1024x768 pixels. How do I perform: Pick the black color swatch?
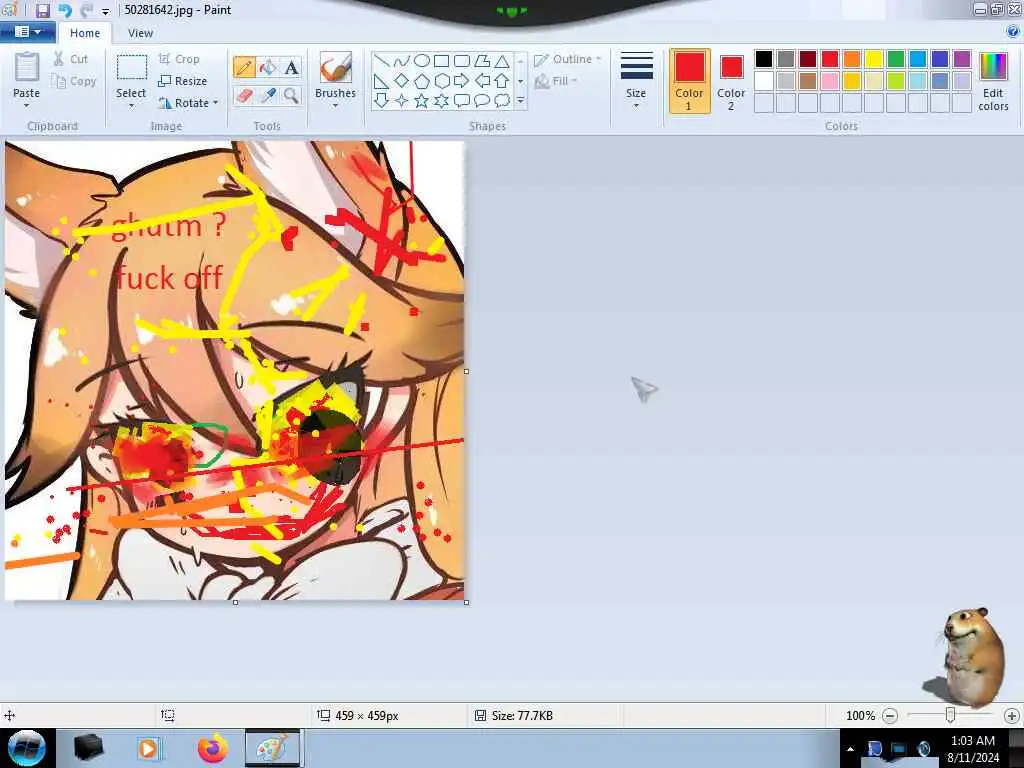764,59
